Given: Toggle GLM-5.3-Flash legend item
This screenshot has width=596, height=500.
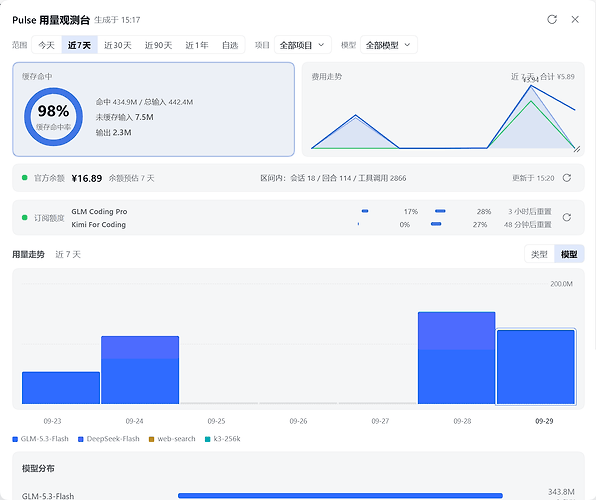Looking at the screenshot, I should [41, 439].
